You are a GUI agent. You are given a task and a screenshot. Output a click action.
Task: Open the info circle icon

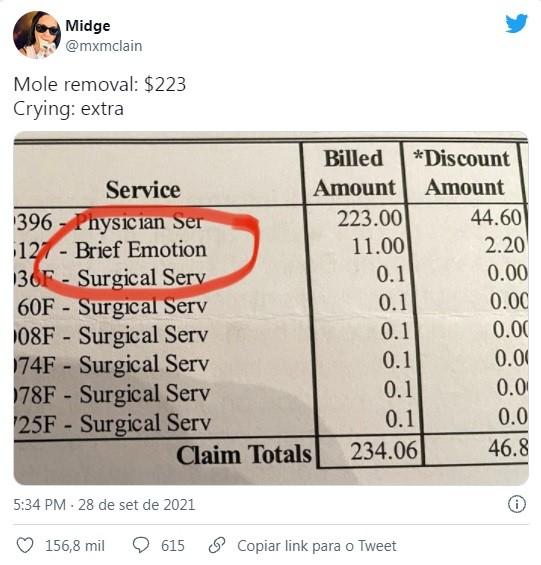click(x=516, y=504)
